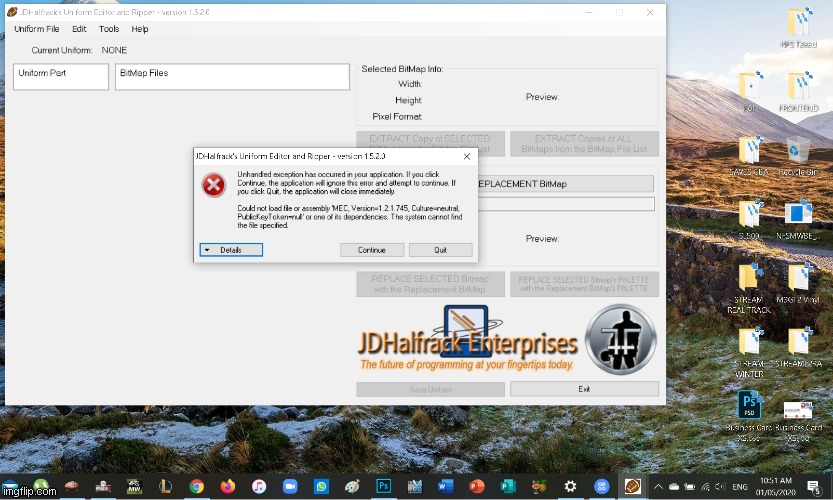Open Windows Settings gear in taskbar
The height and width of the screenshot is (500, 833).
(570, 486)
